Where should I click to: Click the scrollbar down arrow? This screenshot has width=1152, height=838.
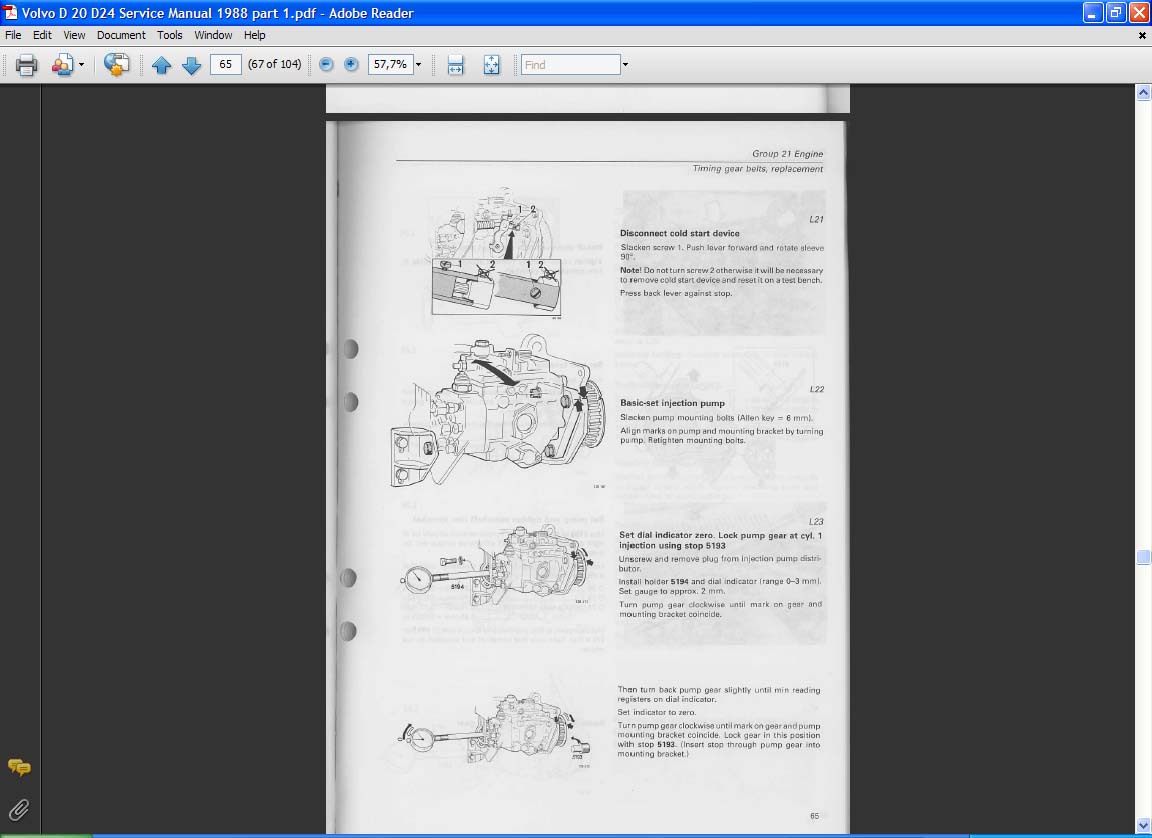tap(1143, 826)
